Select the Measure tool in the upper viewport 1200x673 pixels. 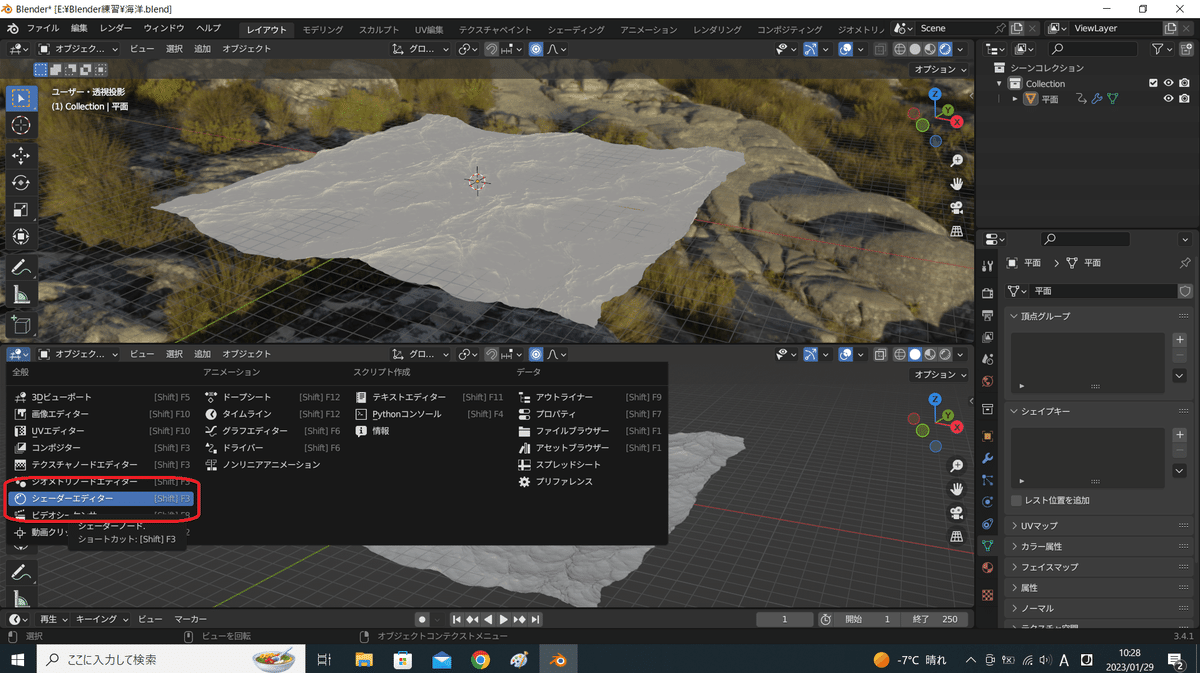[x=21, y=295]
